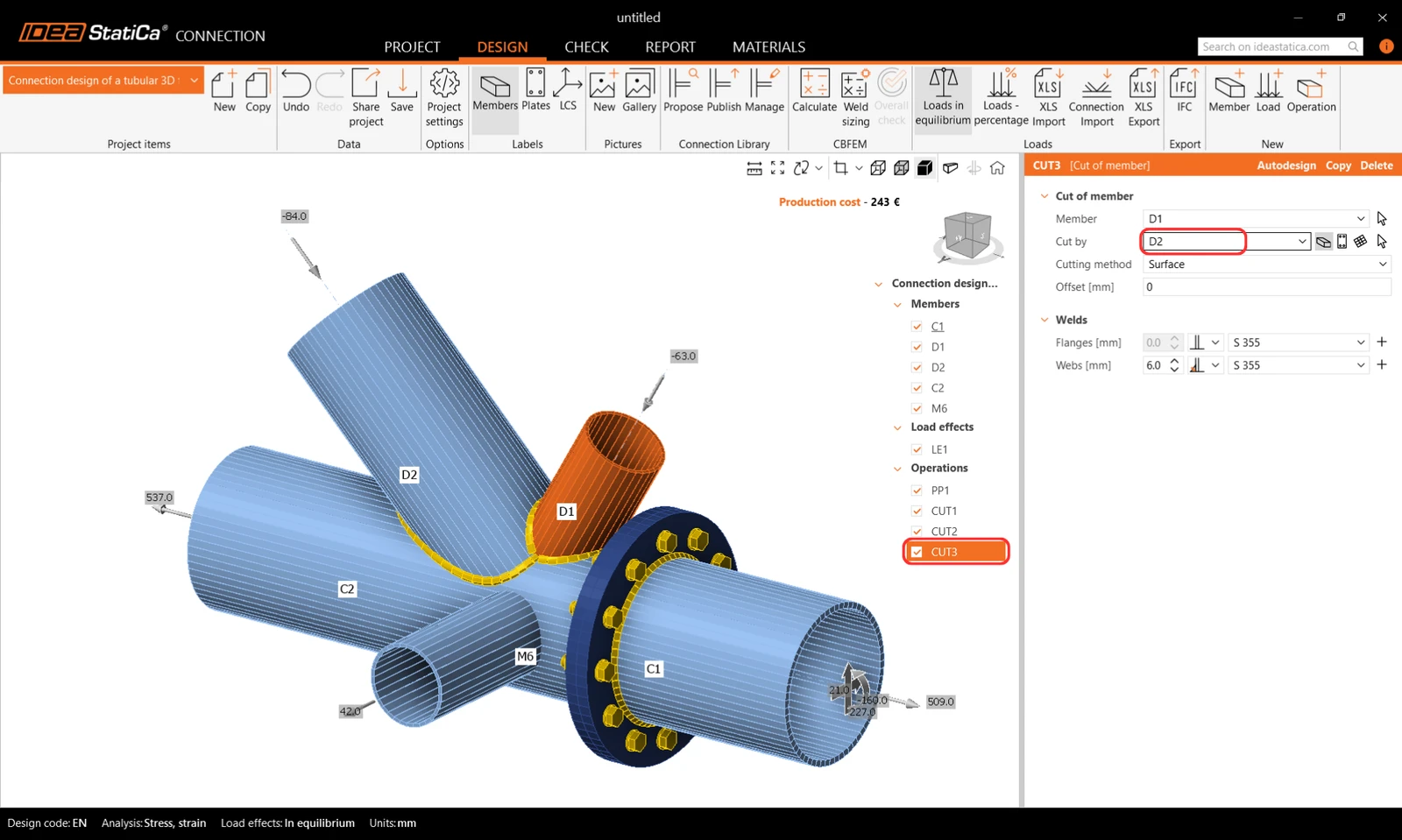Open Webs material S 355 dropdown
The width and height of the screenshot is (1402, 840).
(x=1360, y=365)
